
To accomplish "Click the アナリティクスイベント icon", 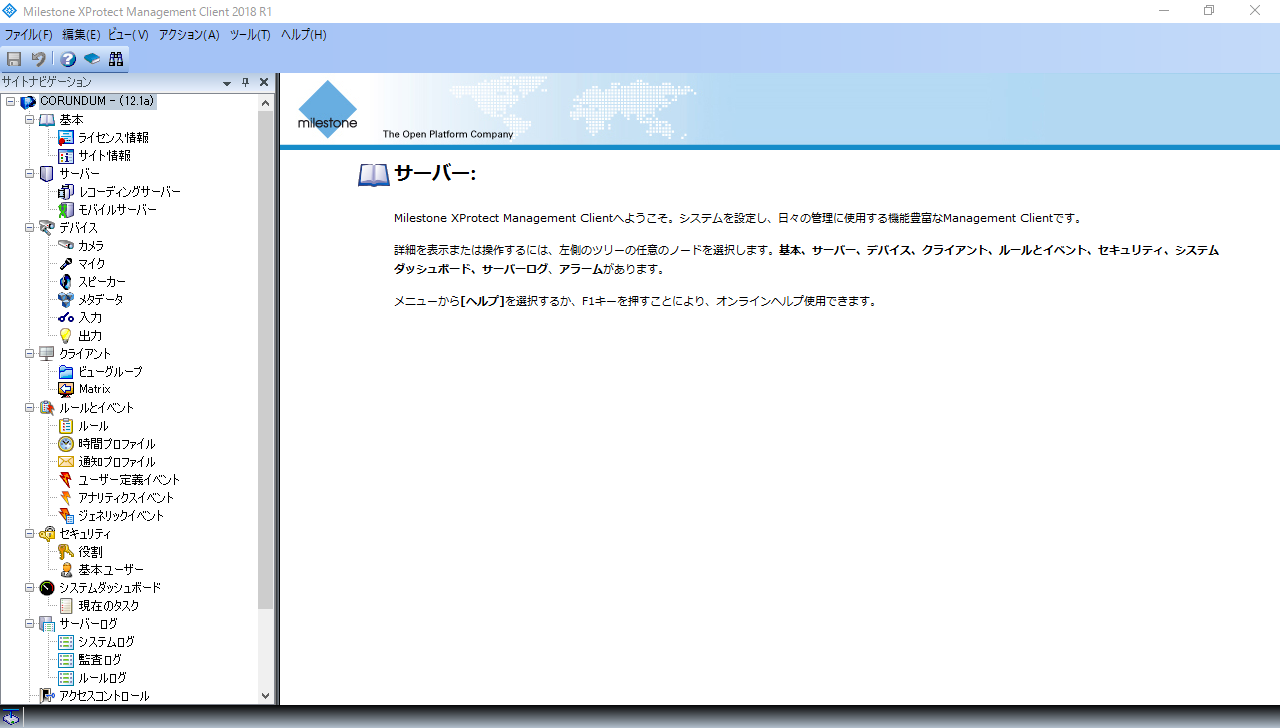I will coord(66,498).
